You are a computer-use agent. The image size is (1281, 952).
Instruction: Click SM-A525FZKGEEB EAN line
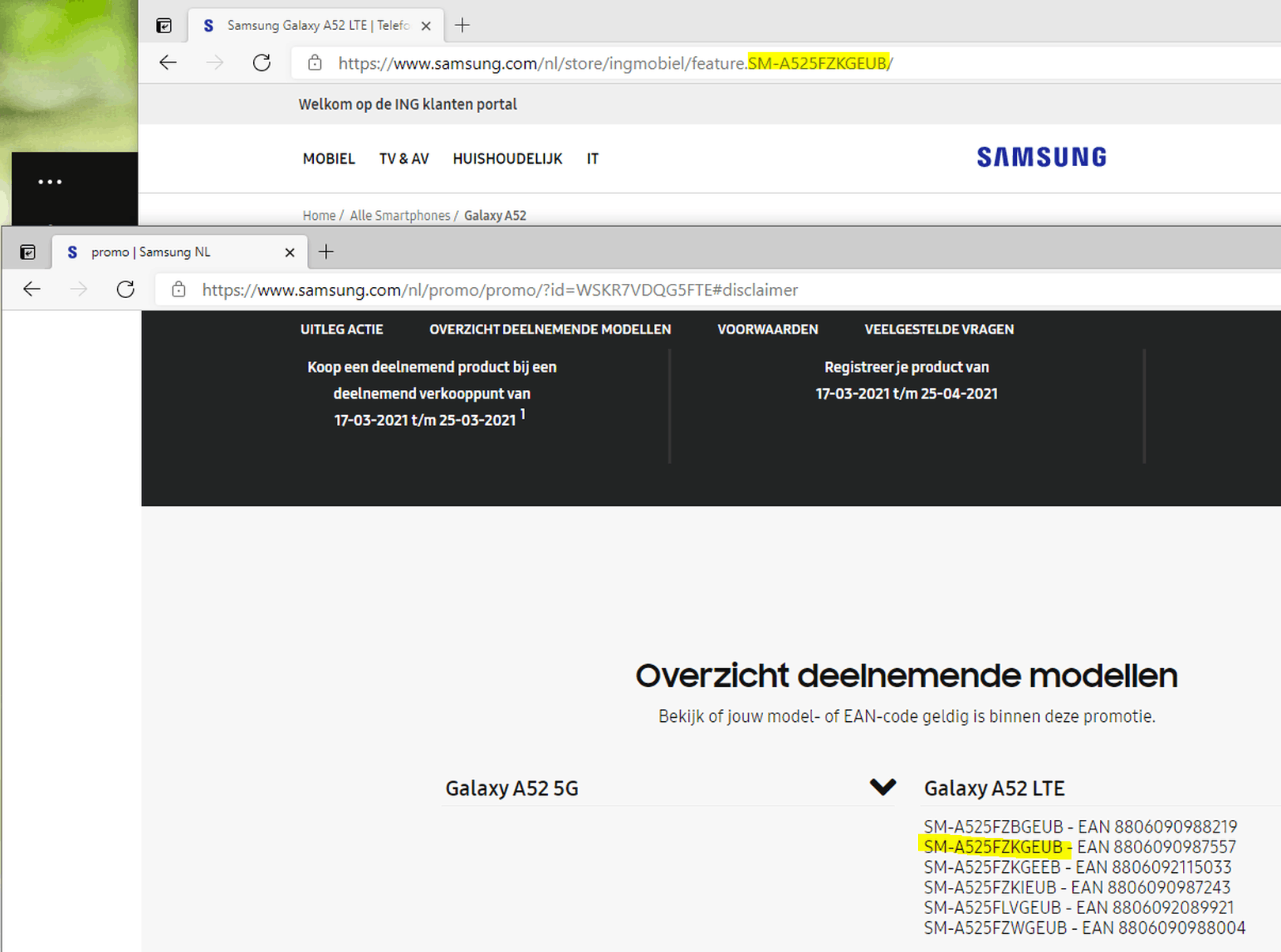[x=1078, y=867]
